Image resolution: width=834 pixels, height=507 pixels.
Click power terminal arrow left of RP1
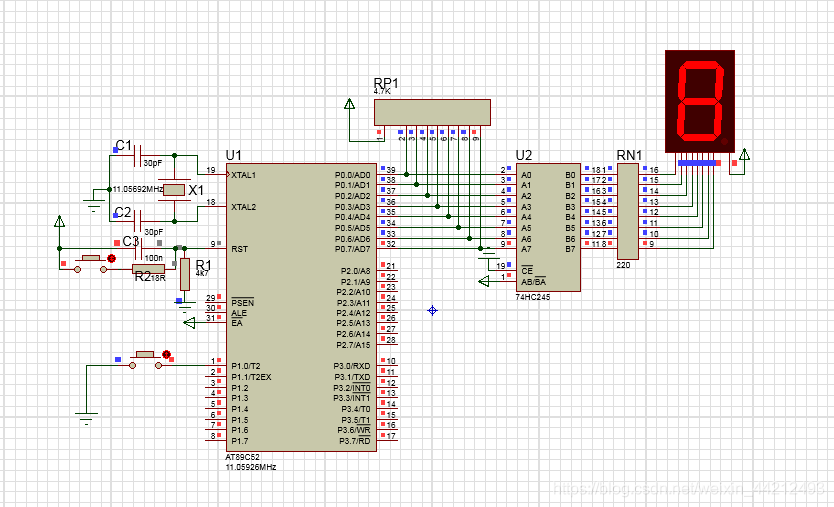click(349, 105)
